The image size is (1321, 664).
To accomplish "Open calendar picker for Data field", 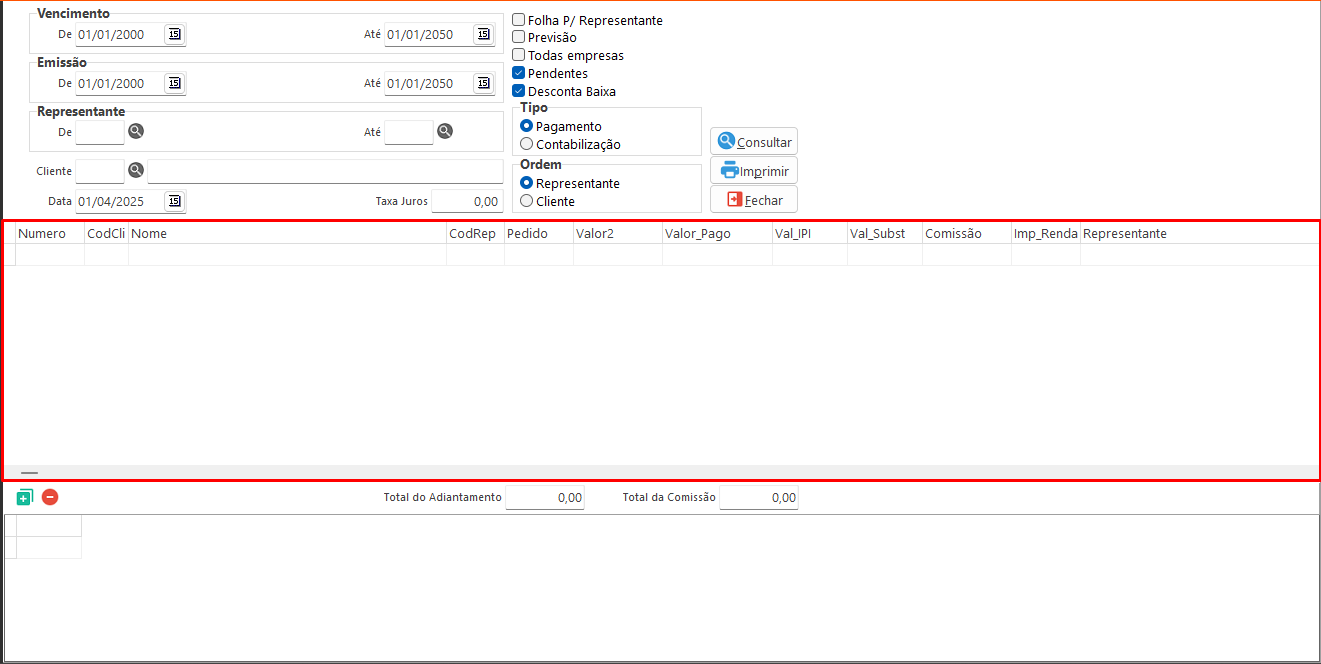I will [175, 201].
